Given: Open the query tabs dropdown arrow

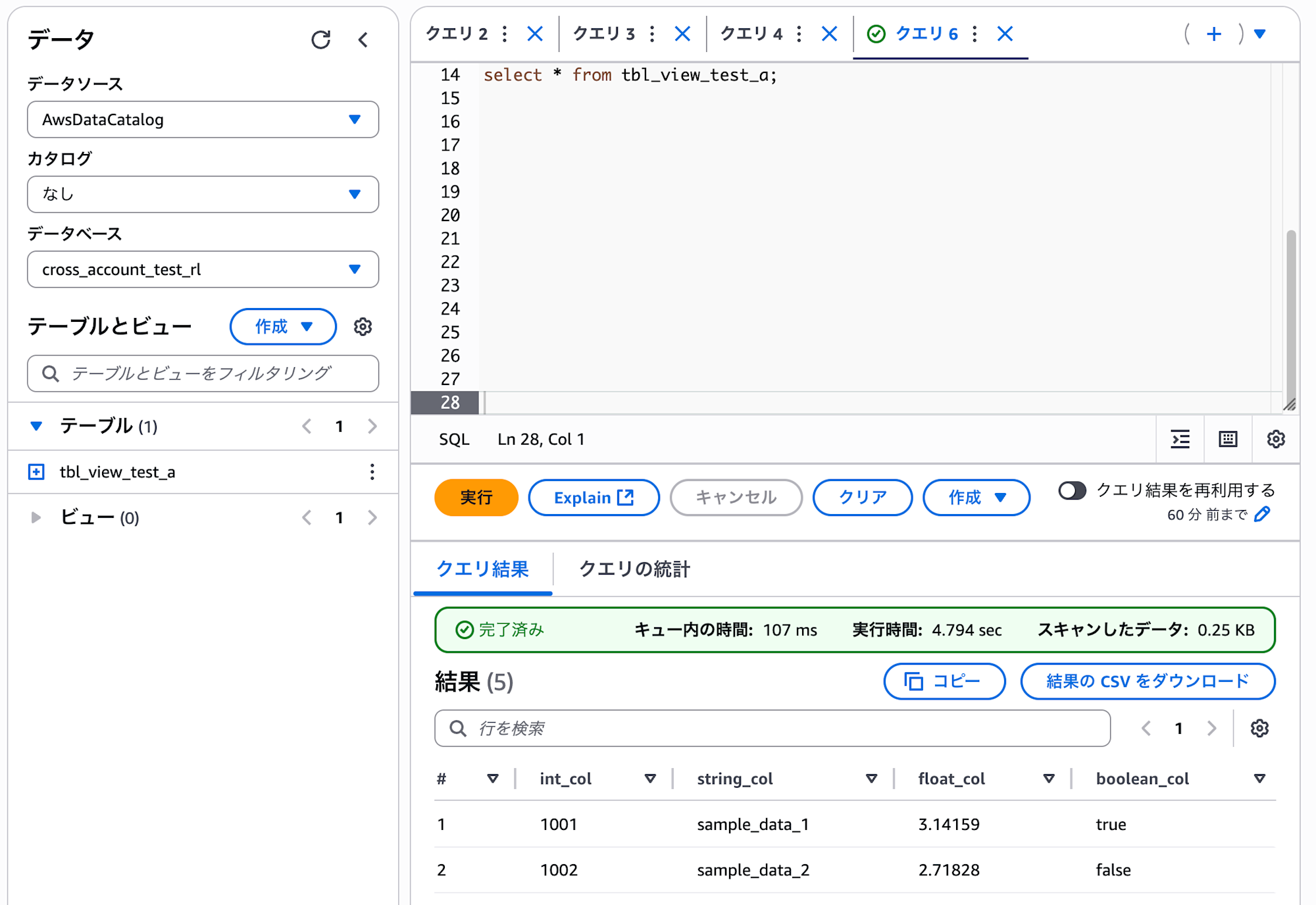Looking at the screenshot, I should [x=1260, y=34].
